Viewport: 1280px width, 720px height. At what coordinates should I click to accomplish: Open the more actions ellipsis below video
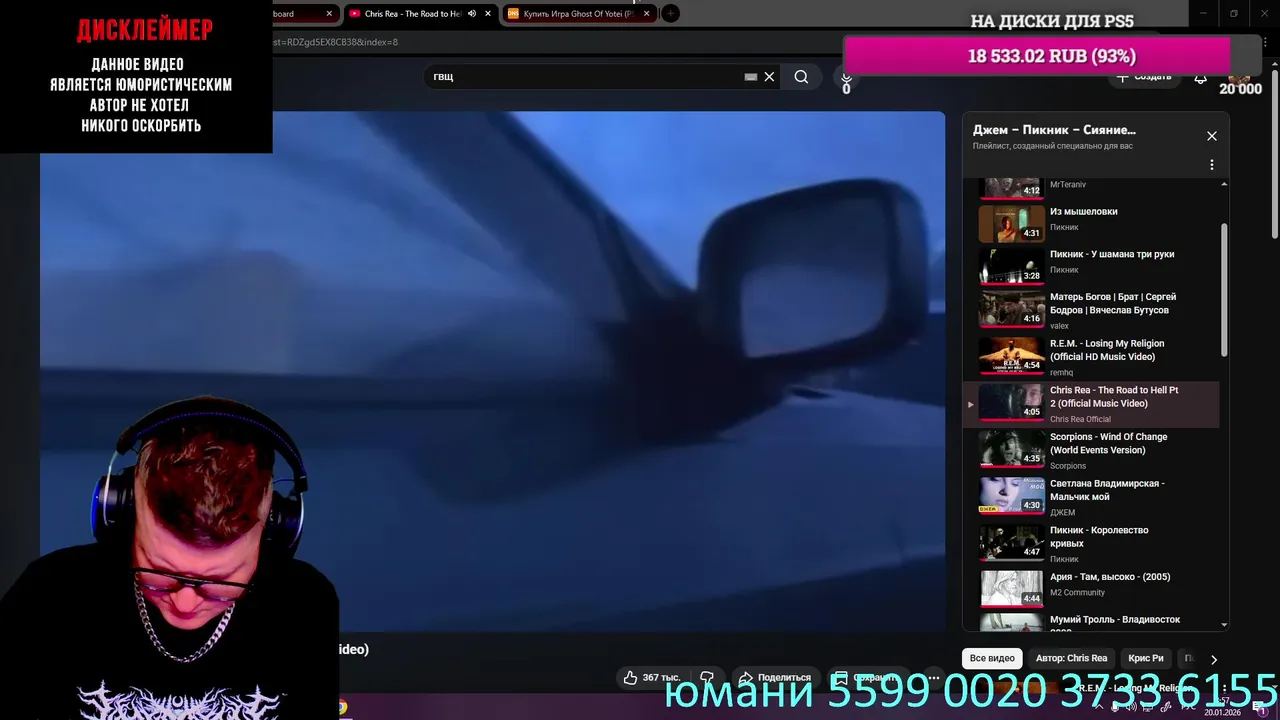tap(933, 677)
